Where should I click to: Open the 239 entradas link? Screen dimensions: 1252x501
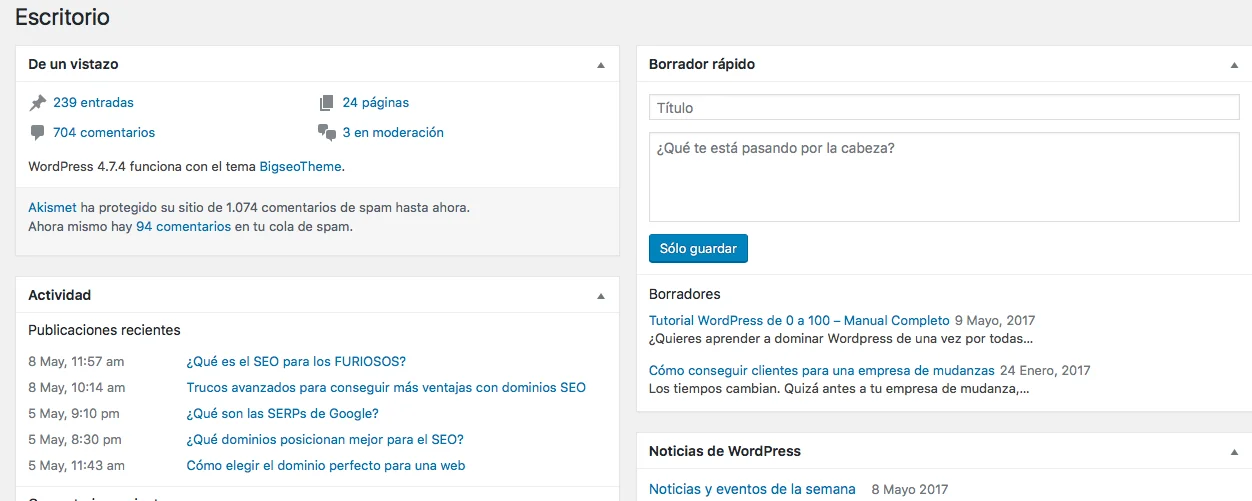(x=93, y=102)
